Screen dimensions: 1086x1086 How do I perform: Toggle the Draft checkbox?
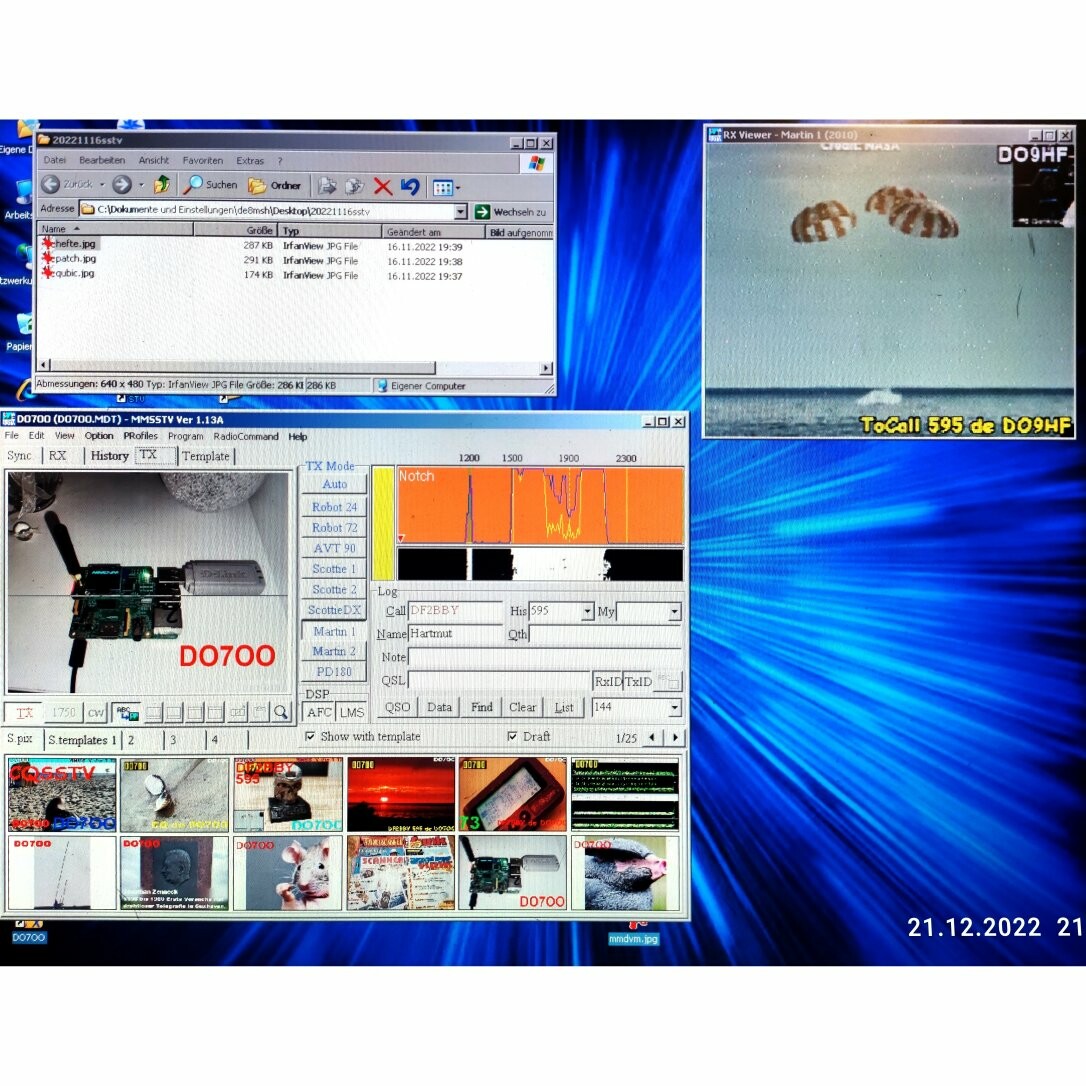pyautogui.click(x=513, y=737)
